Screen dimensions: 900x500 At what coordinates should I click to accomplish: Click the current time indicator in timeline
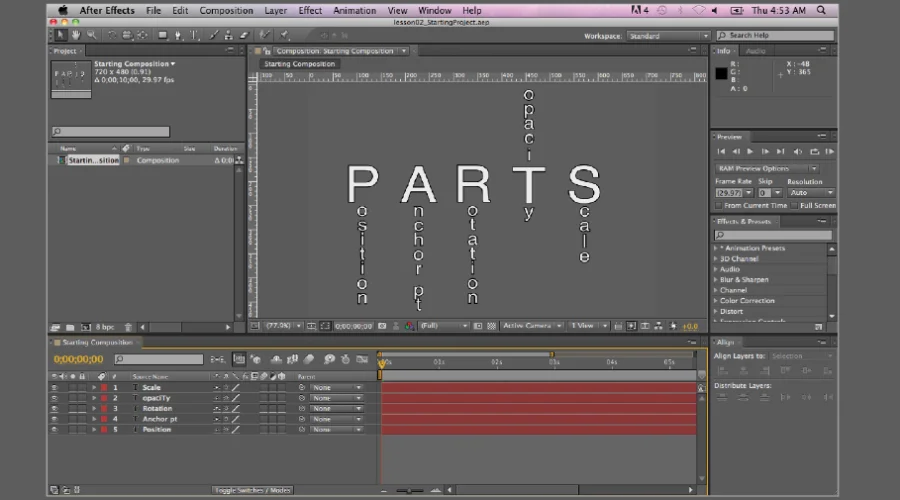(382, 363)
